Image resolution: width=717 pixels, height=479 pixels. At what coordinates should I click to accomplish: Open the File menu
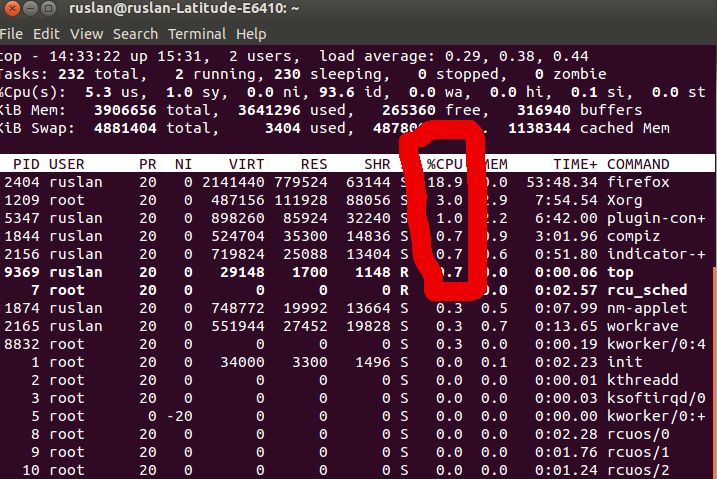pyautogui.click(x=11, y=34)
